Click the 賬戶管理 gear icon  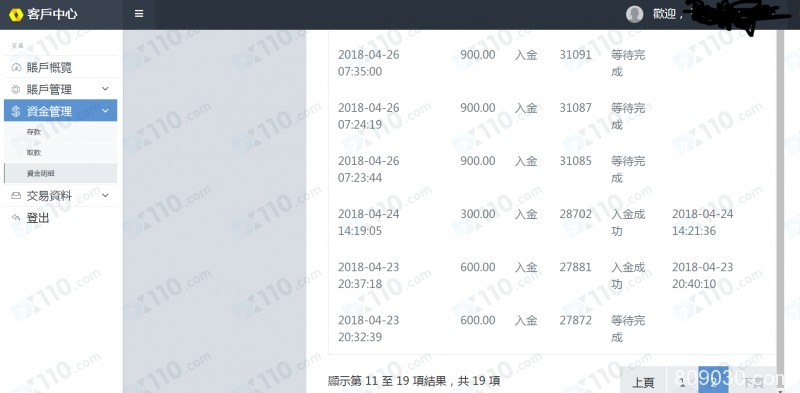[x=16, y=89]
